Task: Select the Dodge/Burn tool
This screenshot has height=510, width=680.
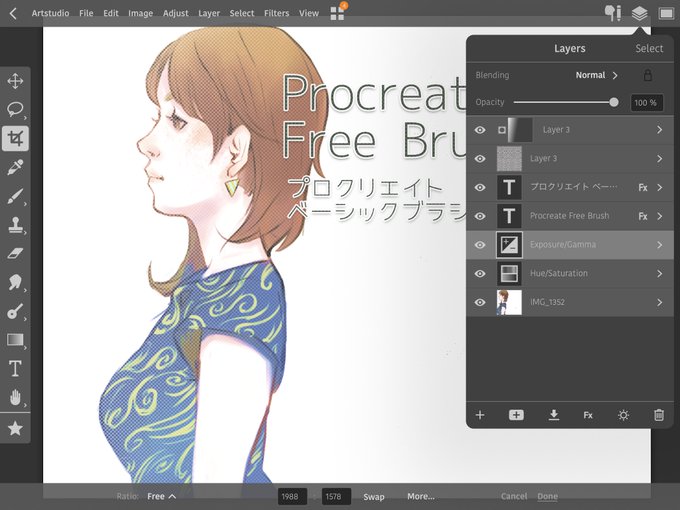Action: (x=15, y=311)
